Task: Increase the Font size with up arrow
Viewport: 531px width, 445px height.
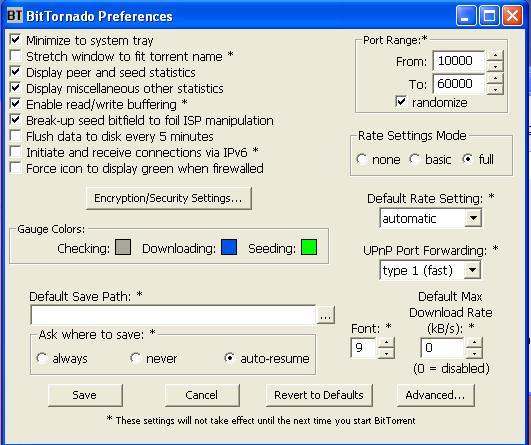Action: pos(386,343)
